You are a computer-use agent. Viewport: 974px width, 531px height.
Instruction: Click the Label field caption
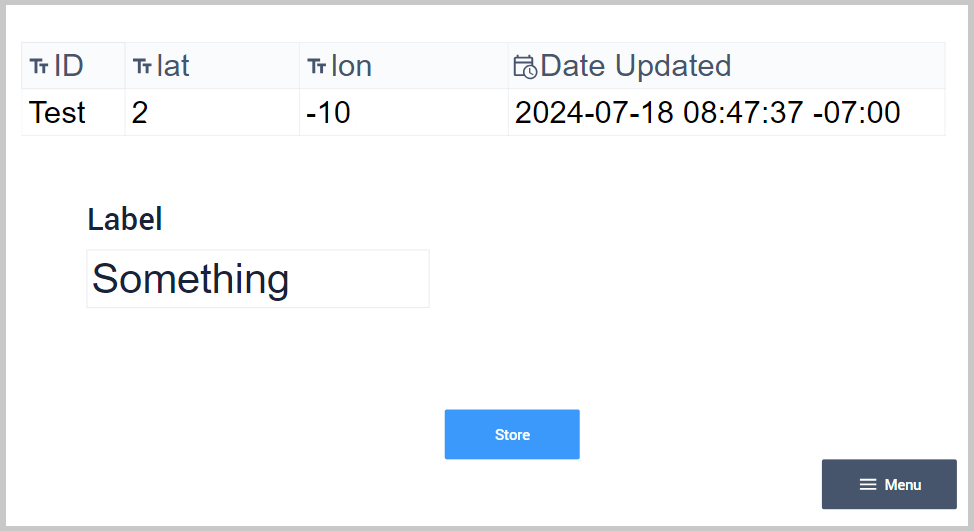pos(125,219)
